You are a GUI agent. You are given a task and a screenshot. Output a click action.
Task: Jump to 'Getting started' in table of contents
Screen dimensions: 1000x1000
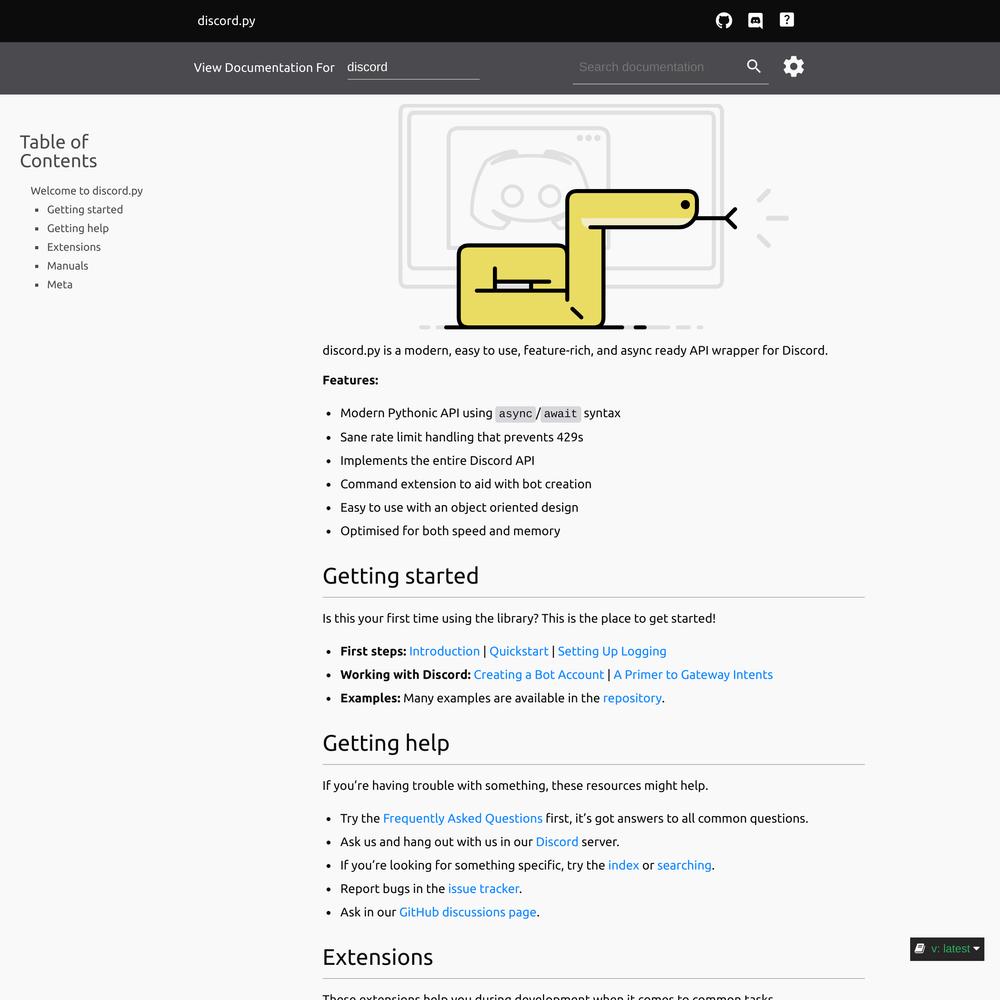[x=85, y=209]
